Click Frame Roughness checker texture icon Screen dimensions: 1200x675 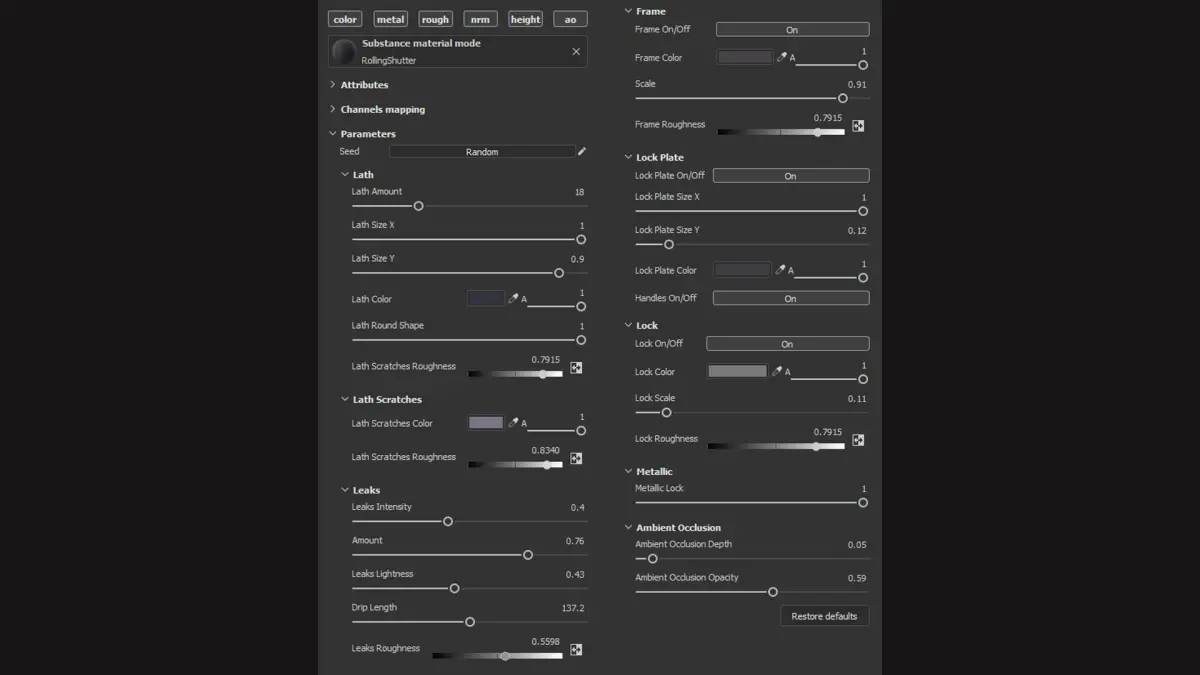click(x=858, y=126)
